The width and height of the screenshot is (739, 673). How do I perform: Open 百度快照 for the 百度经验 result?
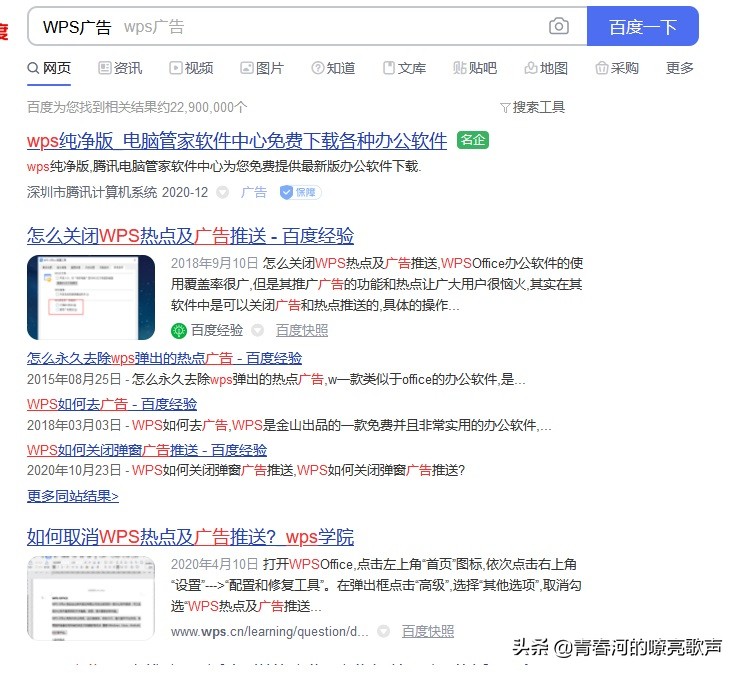[302, 330]
